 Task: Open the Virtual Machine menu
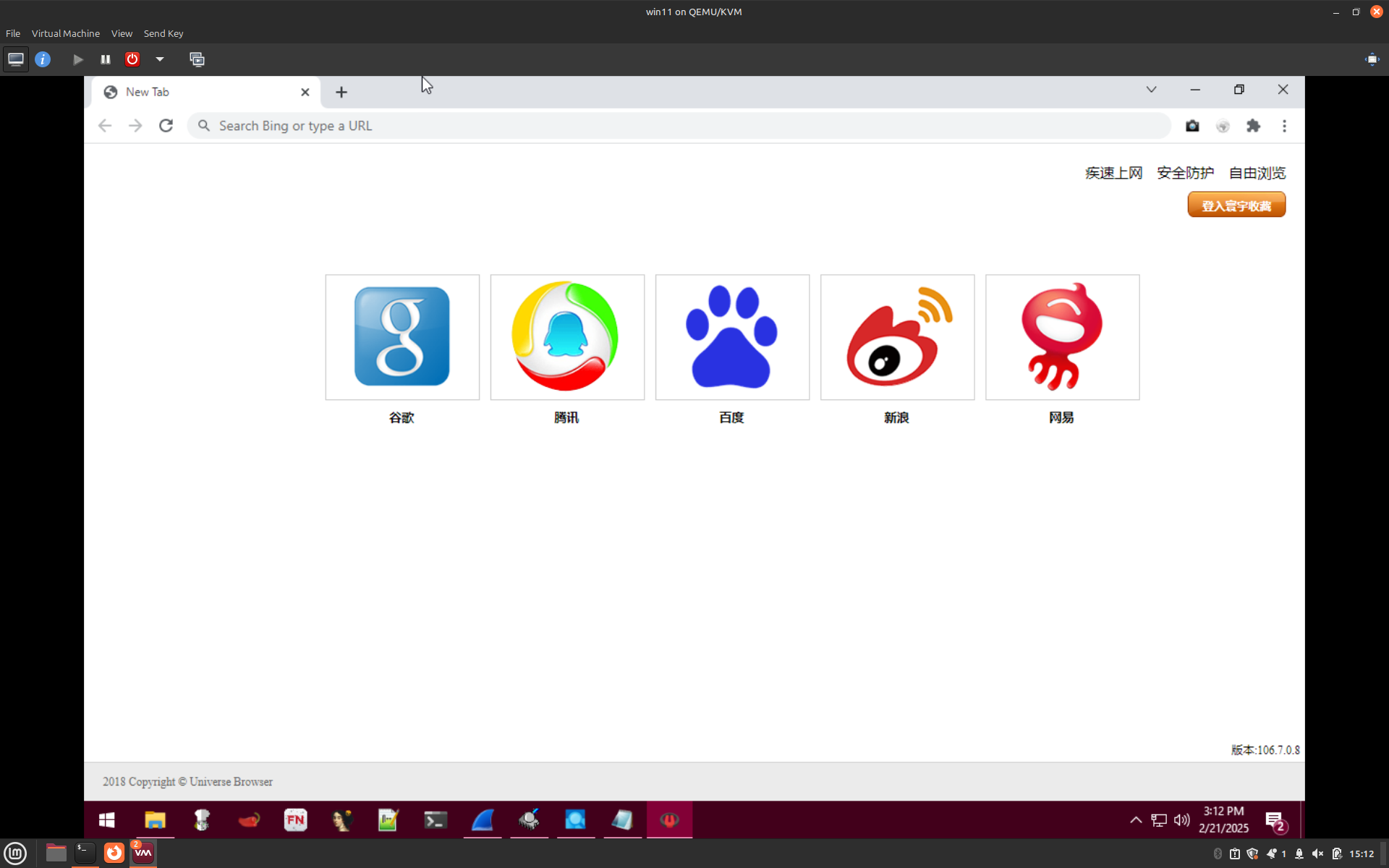coord(65,33)
